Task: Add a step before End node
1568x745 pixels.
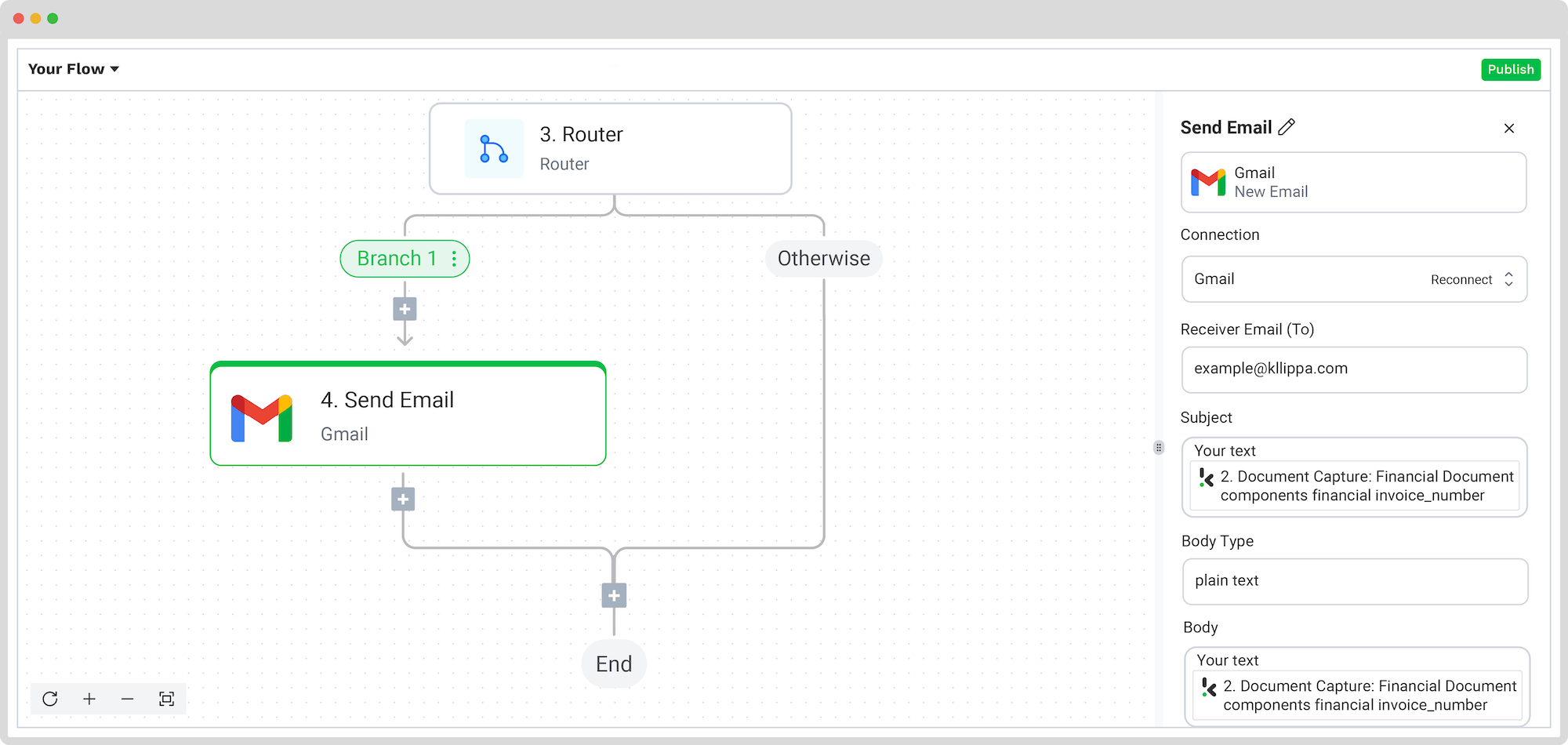Action: (x=614, y=596)
